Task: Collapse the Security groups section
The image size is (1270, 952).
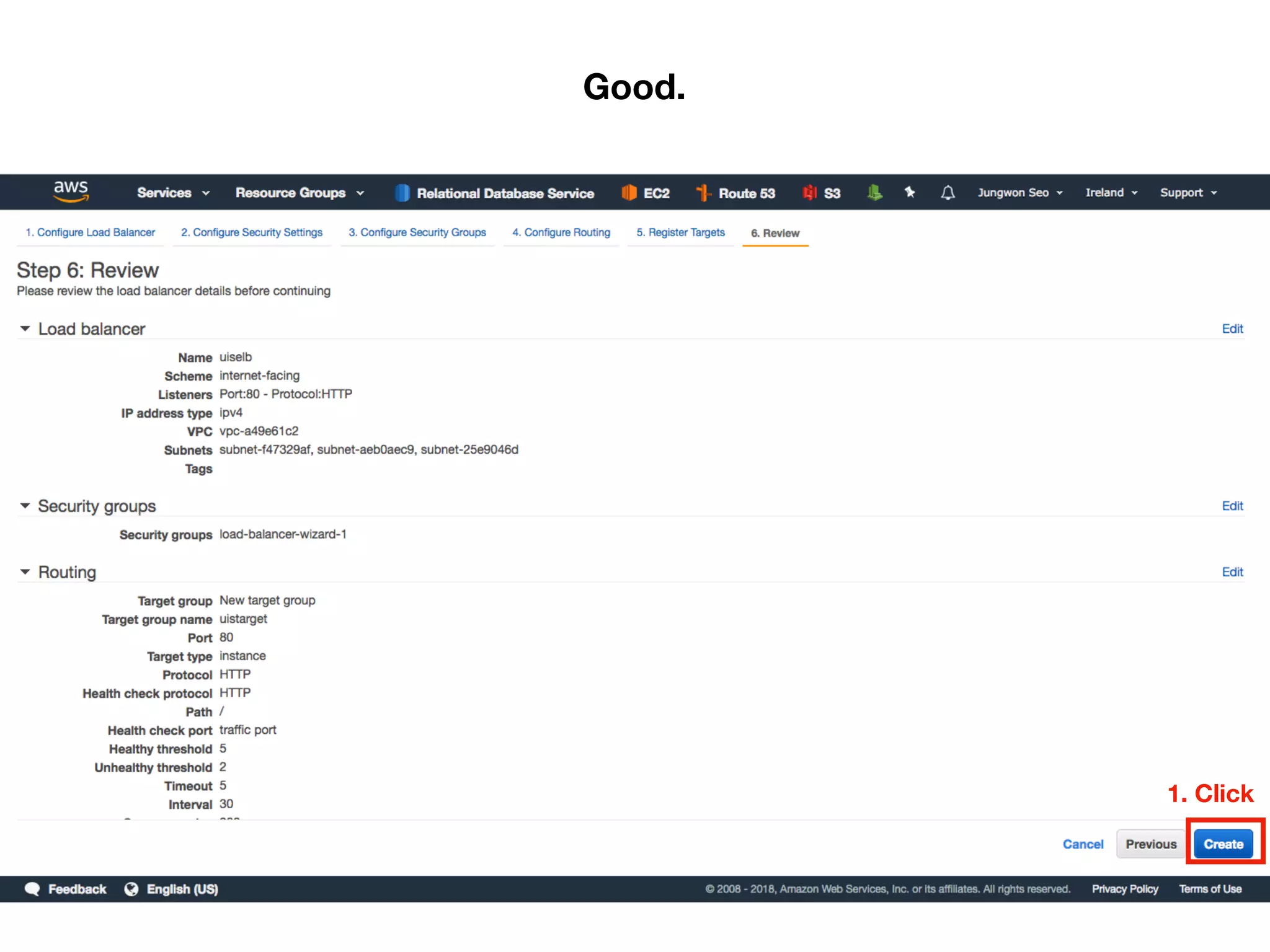Action: (25, 506)
